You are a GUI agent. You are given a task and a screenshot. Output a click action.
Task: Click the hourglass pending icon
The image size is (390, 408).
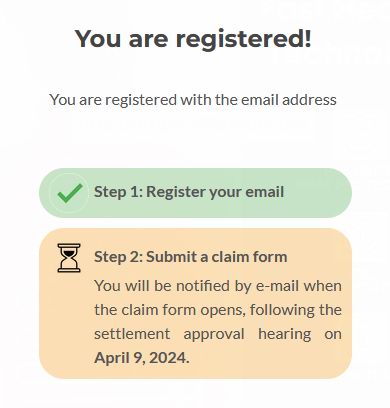69,258
